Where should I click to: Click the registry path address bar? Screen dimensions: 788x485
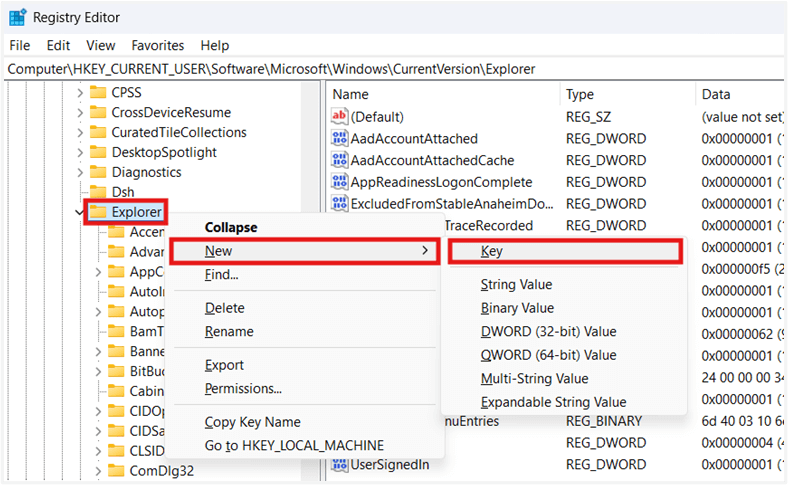tap(394, 69)
